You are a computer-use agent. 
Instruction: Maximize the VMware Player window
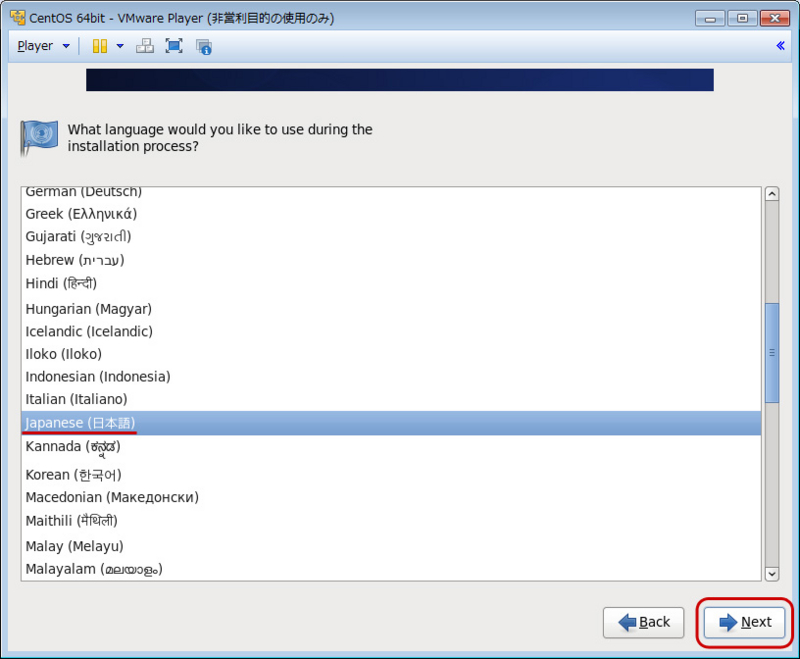pos(742,19)
